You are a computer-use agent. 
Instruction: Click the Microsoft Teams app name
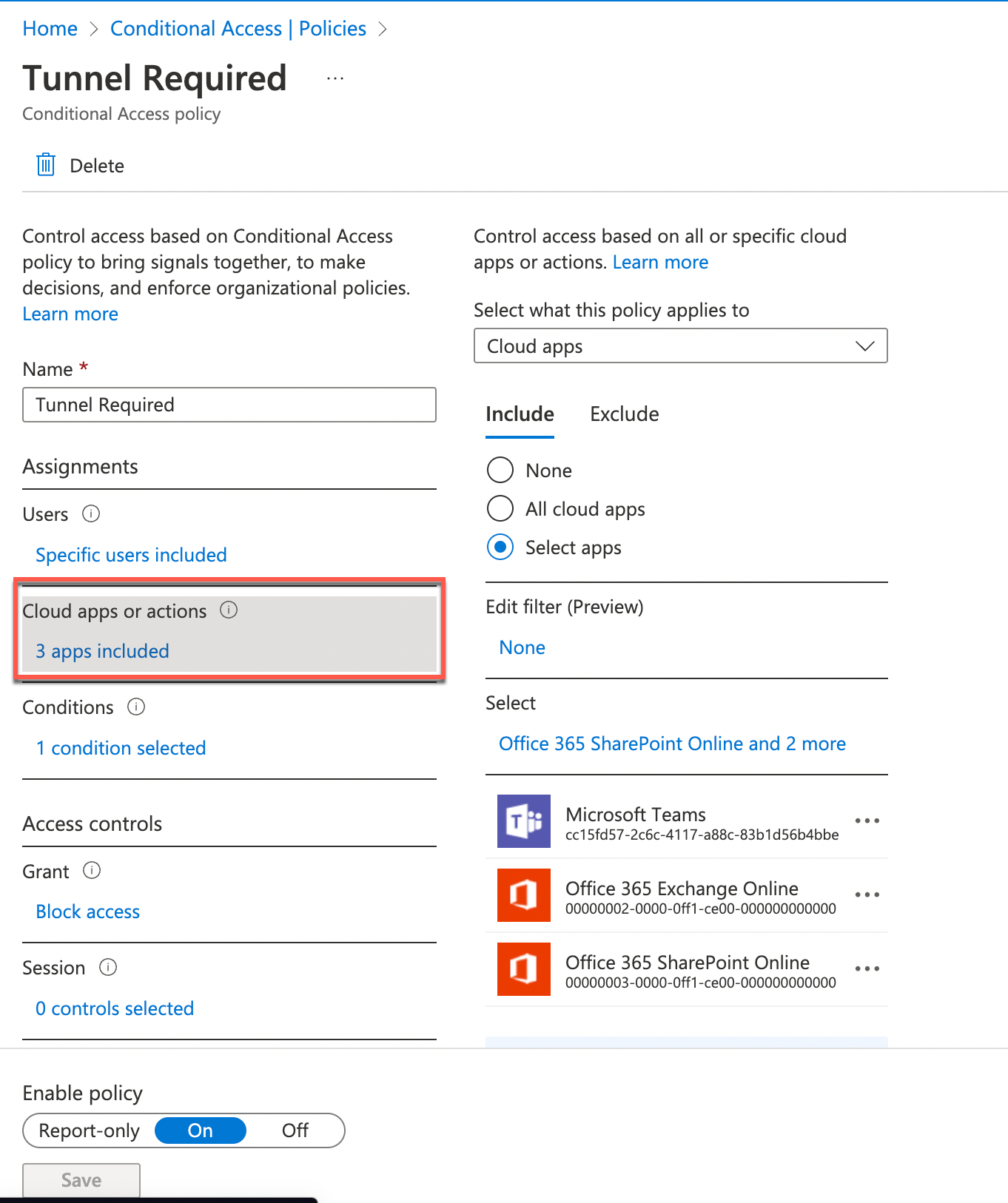(x=636, y=814)
